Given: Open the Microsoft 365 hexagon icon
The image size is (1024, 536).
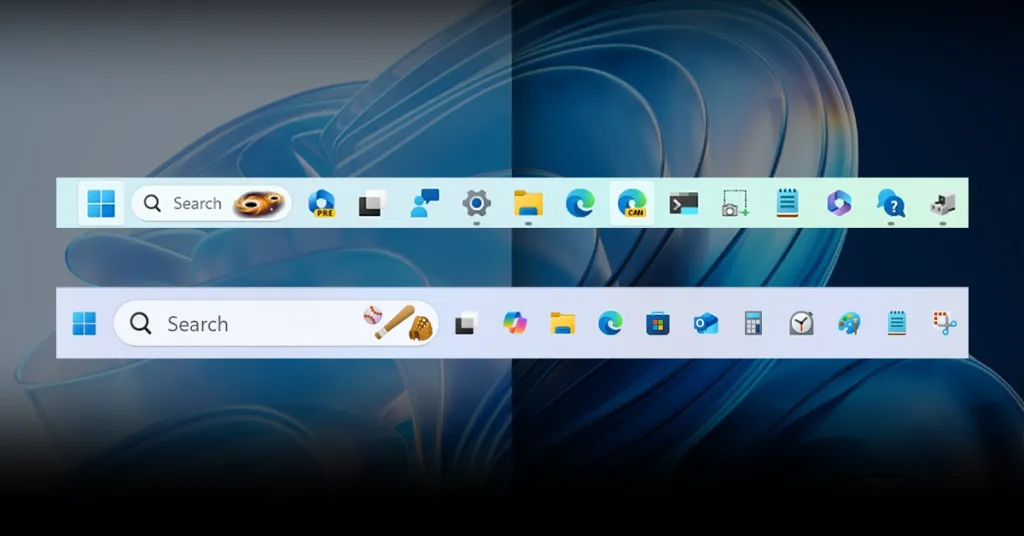Looking at the screenshot, I should 838,203.
